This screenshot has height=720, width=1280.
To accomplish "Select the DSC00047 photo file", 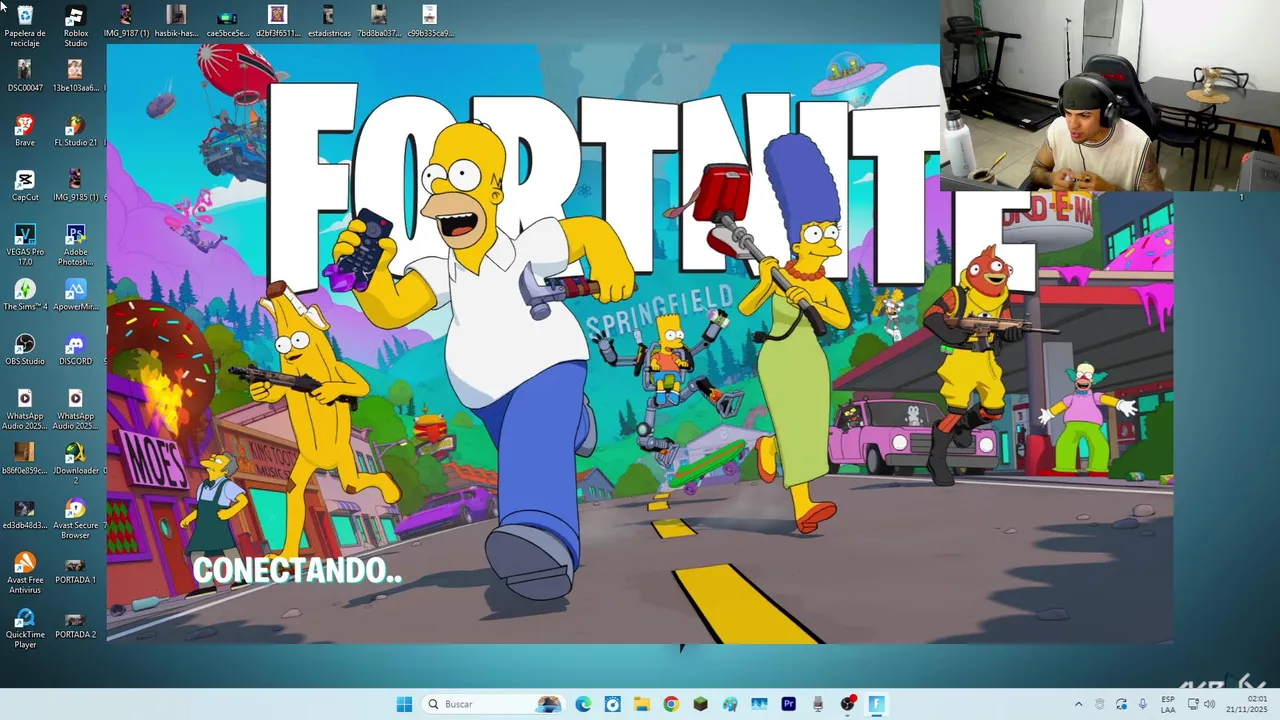I will 25,76.
